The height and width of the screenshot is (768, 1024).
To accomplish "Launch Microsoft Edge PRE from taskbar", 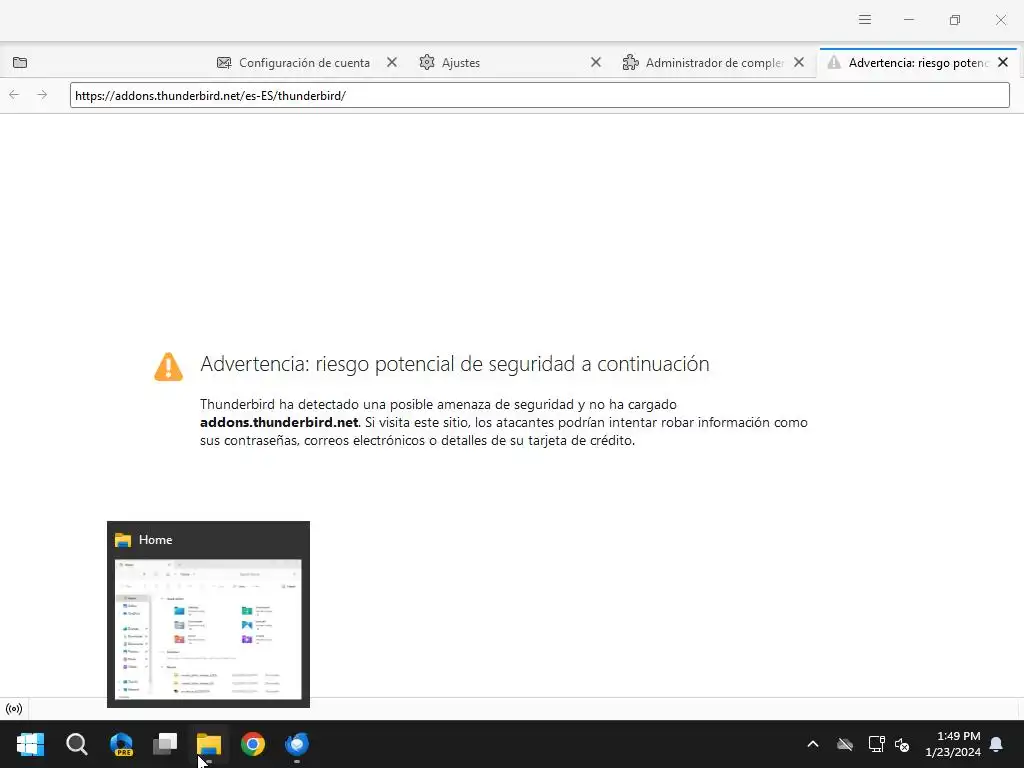I will tap(121, 744).
